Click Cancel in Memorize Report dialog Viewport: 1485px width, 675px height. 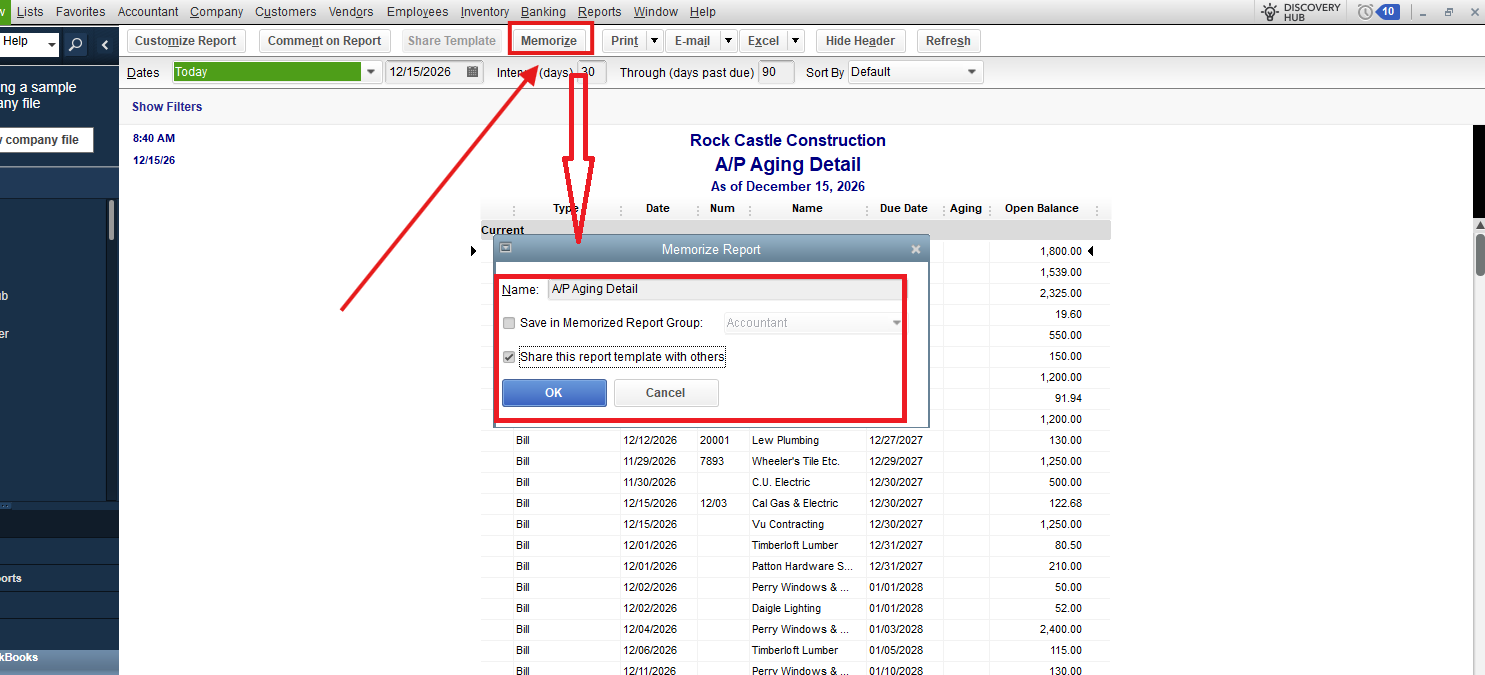tap(666, 393)
